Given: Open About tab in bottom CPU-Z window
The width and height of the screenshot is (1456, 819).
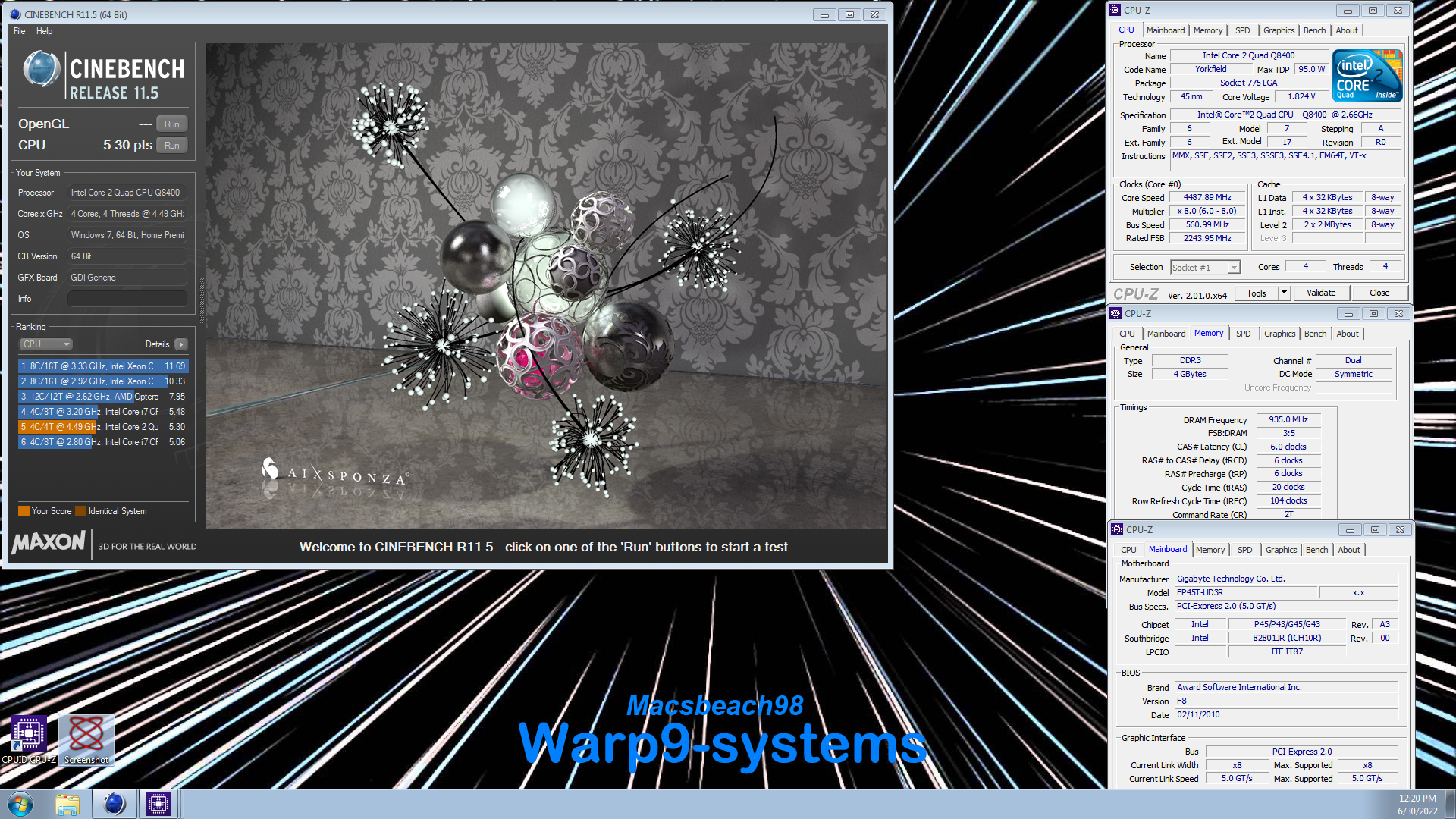Looking at the screenshot, I should [1348, 550].
